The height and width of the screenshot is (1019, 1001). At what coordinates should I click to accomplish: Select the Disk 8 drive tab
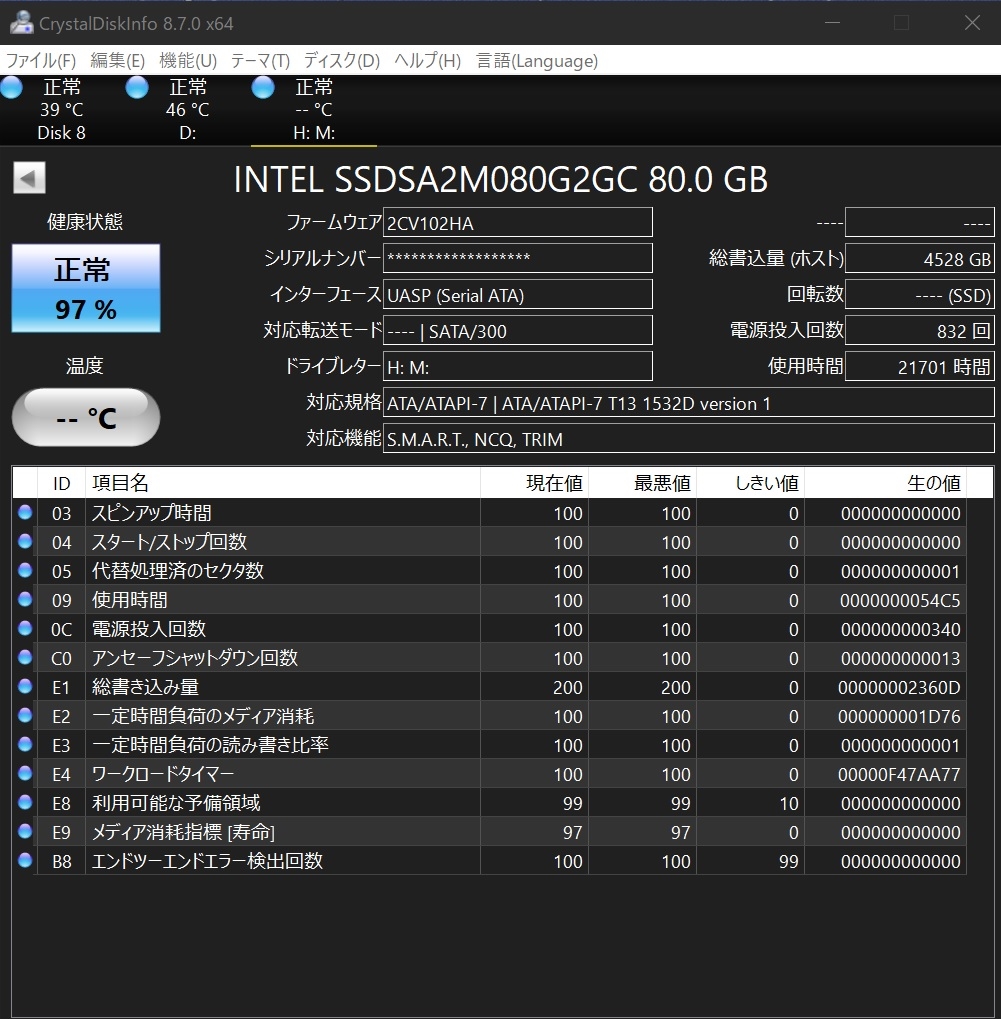pyautogui.click(x=62, y=110)
